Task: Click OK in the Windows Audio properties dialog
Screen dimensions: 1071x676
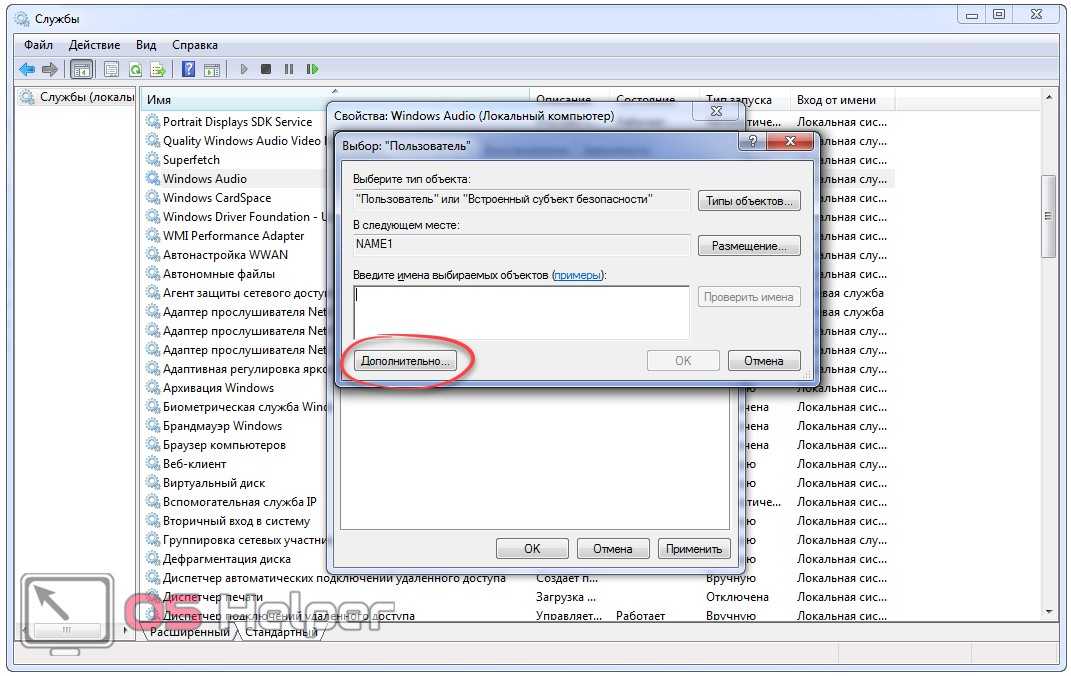Action: coord(532,548)
